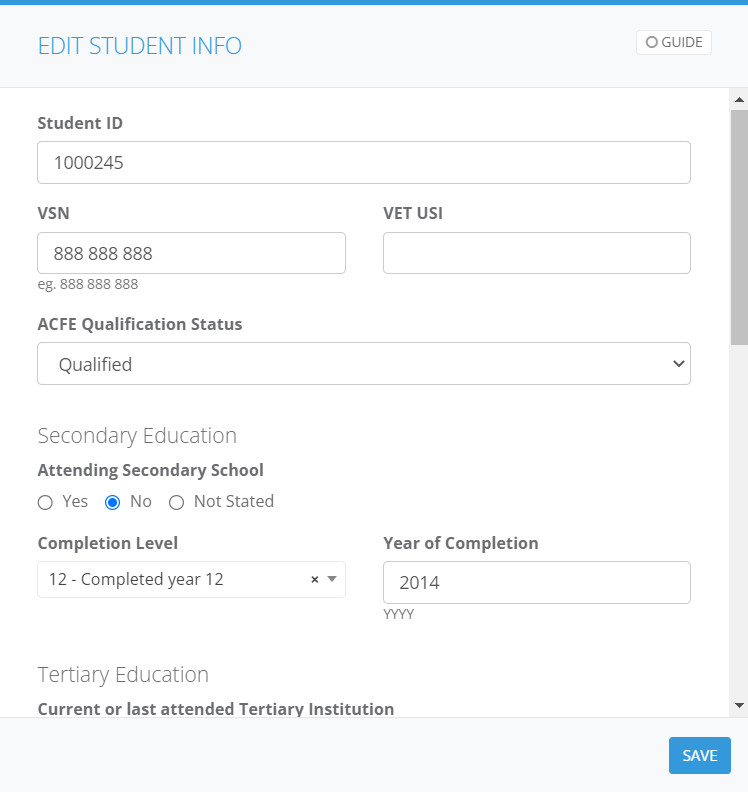Click the ACFE Qualification Status label
Screen dimensions: 748x792
click(x=140, y=324)
